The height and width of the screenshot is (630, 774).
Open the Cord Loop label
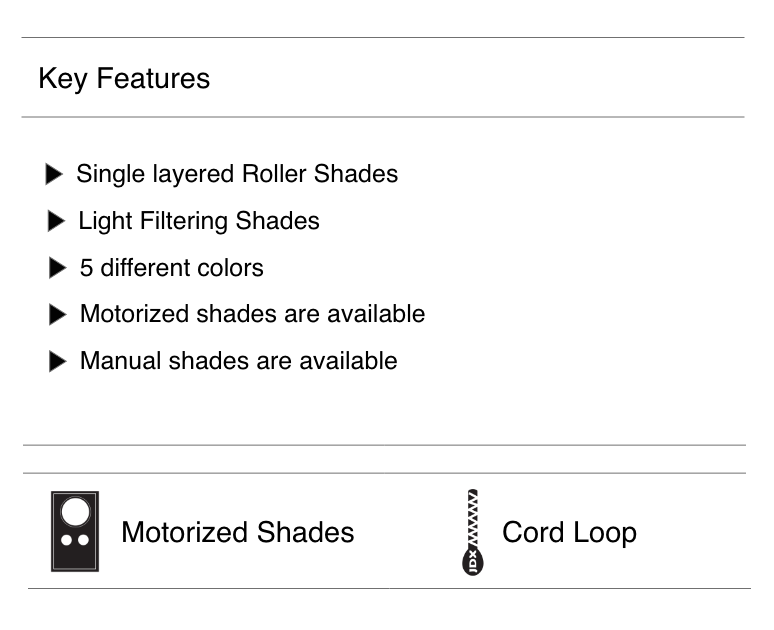[x=569, y=532]
